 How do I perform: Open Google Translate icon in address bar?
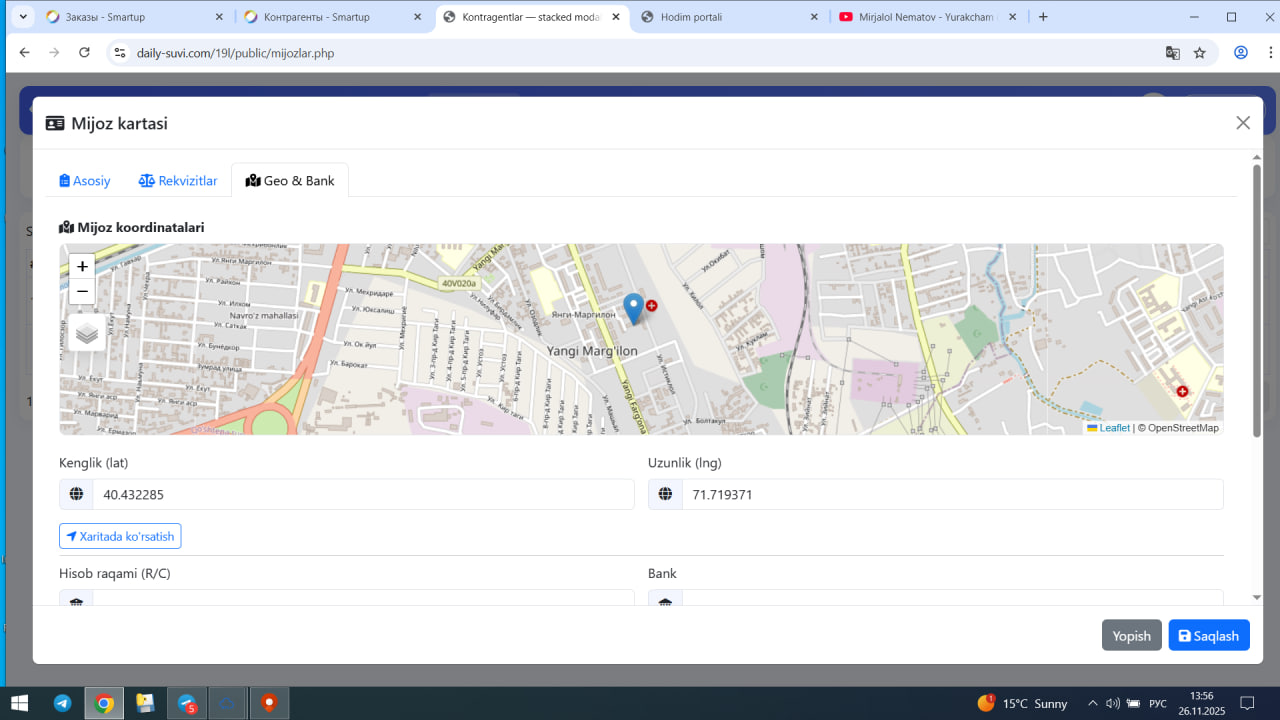click(x=1173, y=53)
